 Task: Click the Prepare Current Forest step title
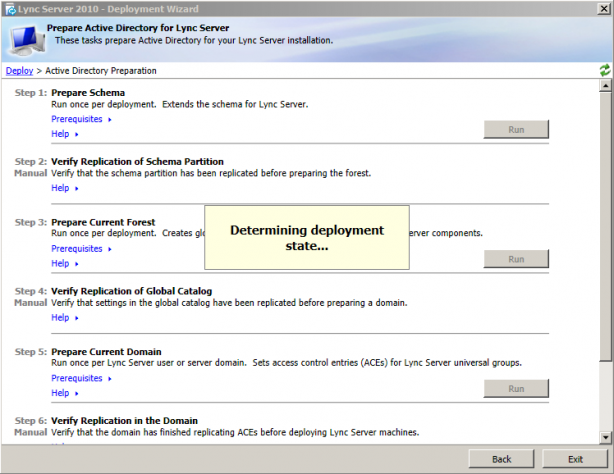coord(103,223)
